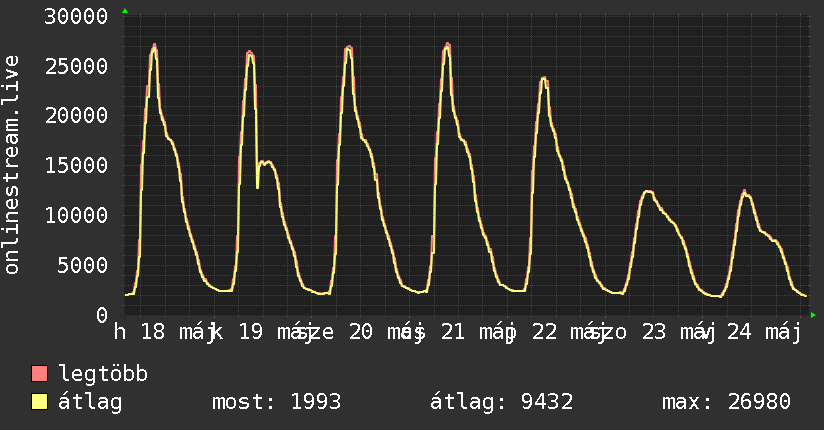Select the átlag legend label
Screen dimensions: 824x430
pyautogui.click(x=90, y=402)
